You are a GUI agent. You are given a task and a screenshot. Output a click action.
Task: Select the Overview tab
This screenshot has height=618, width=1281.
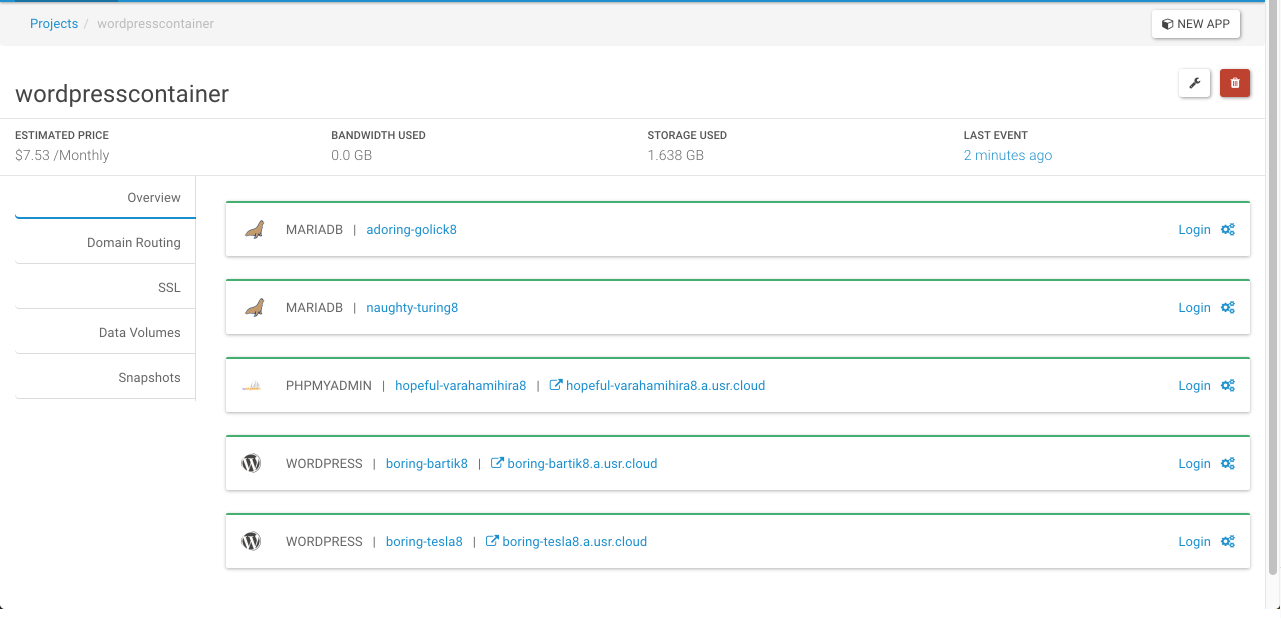[x=105, y=197]
